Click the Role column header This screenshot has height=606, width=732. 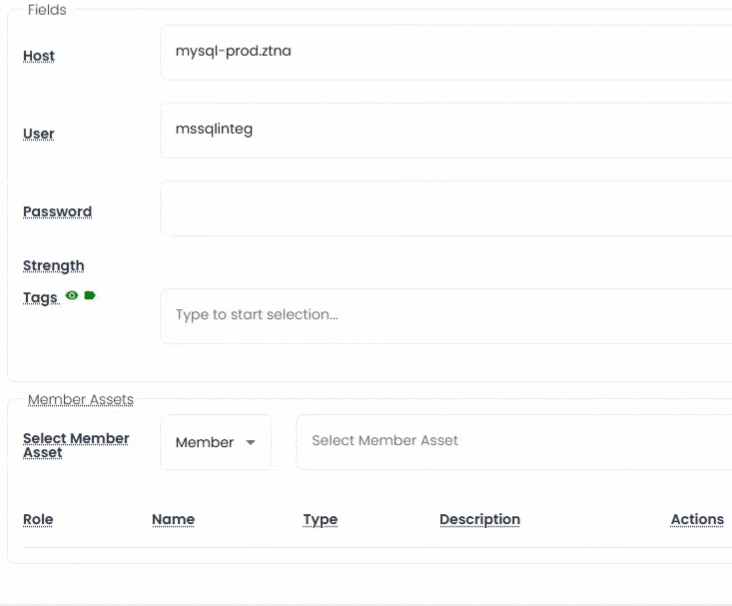pos(38,520)
